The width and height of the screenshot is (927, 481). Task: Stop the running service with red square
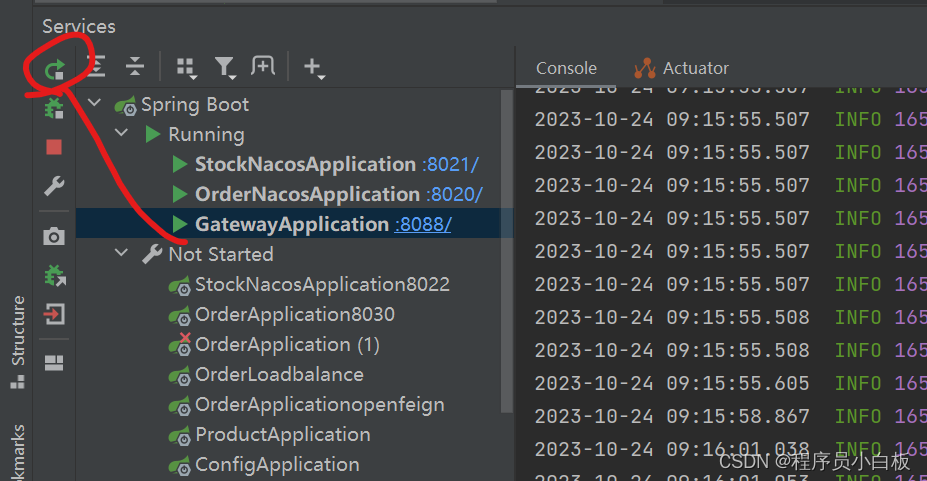coord(54,147)
